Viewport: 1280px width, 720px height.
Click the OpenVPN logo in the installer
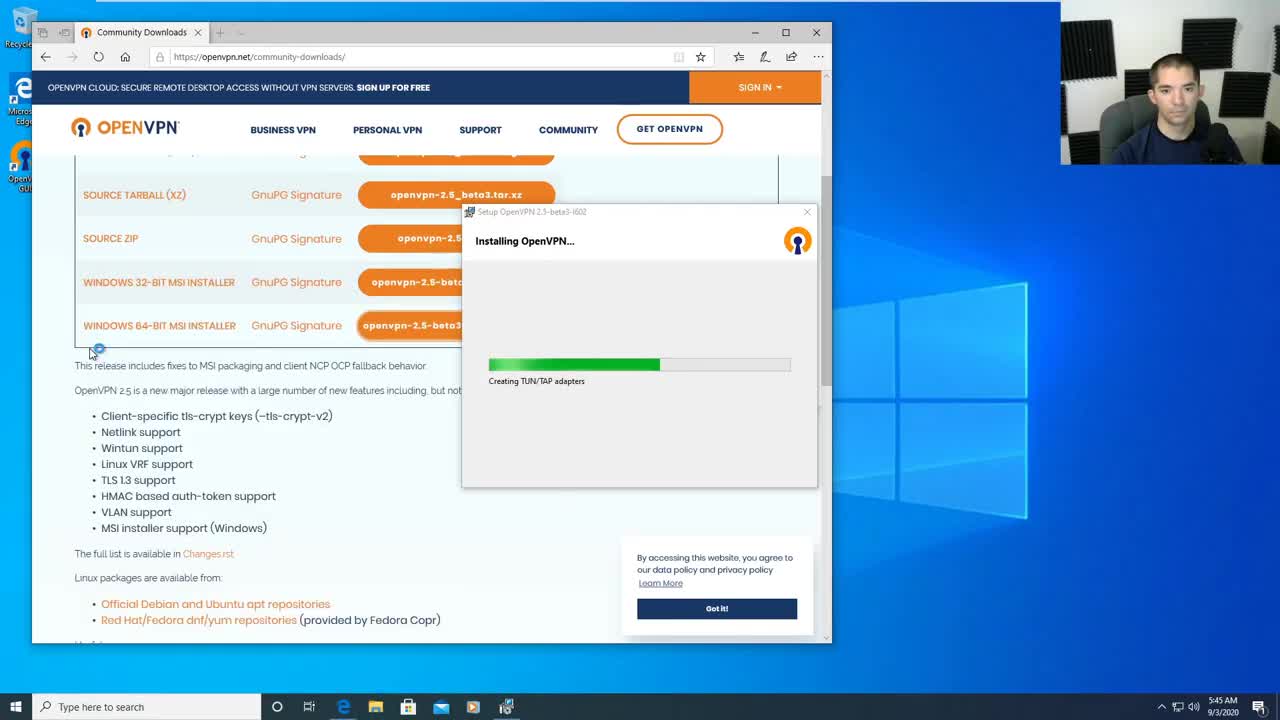click(798, 241)
